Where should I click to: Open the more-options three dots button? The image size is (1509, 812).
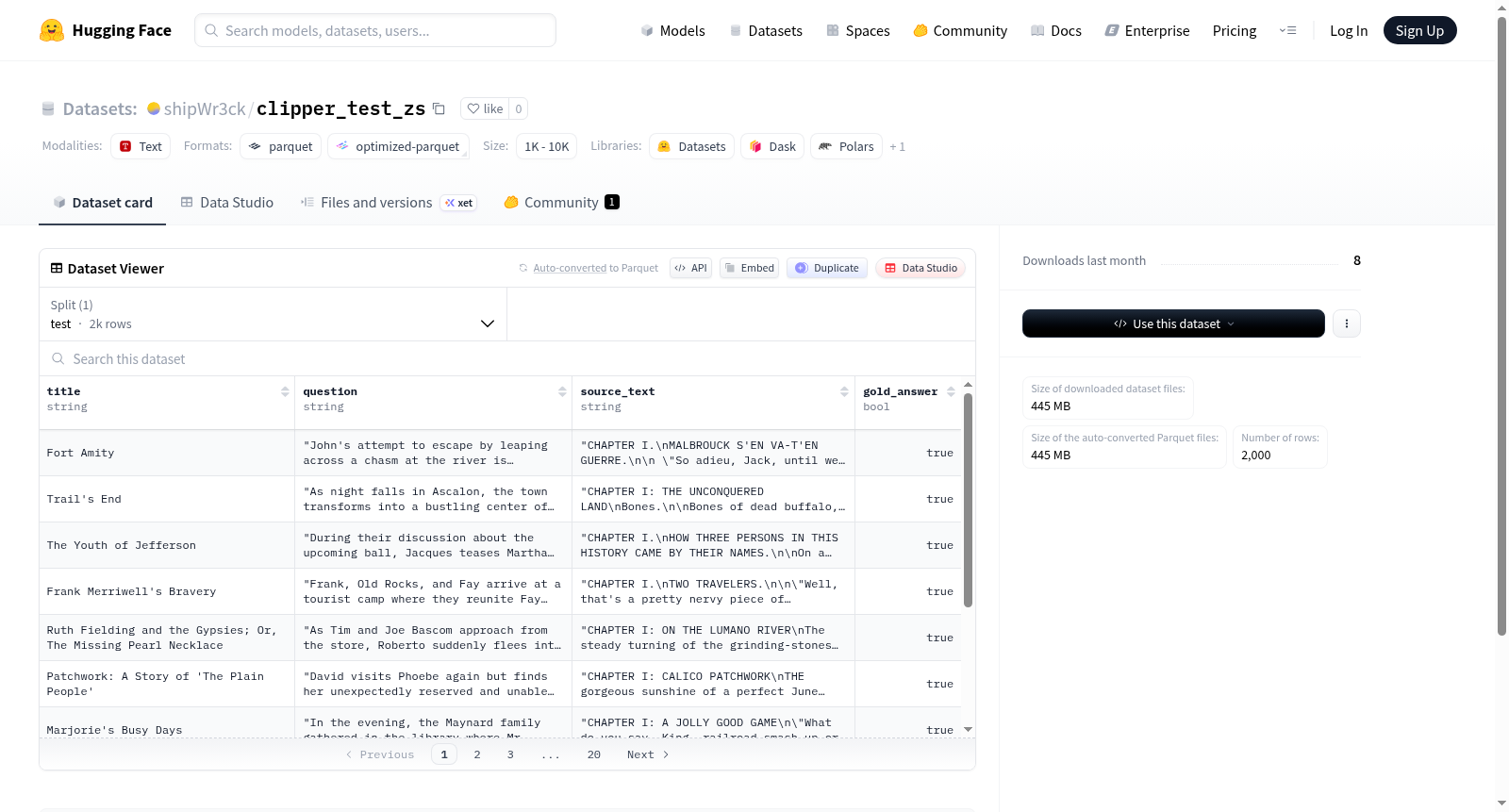point(1347,323)
